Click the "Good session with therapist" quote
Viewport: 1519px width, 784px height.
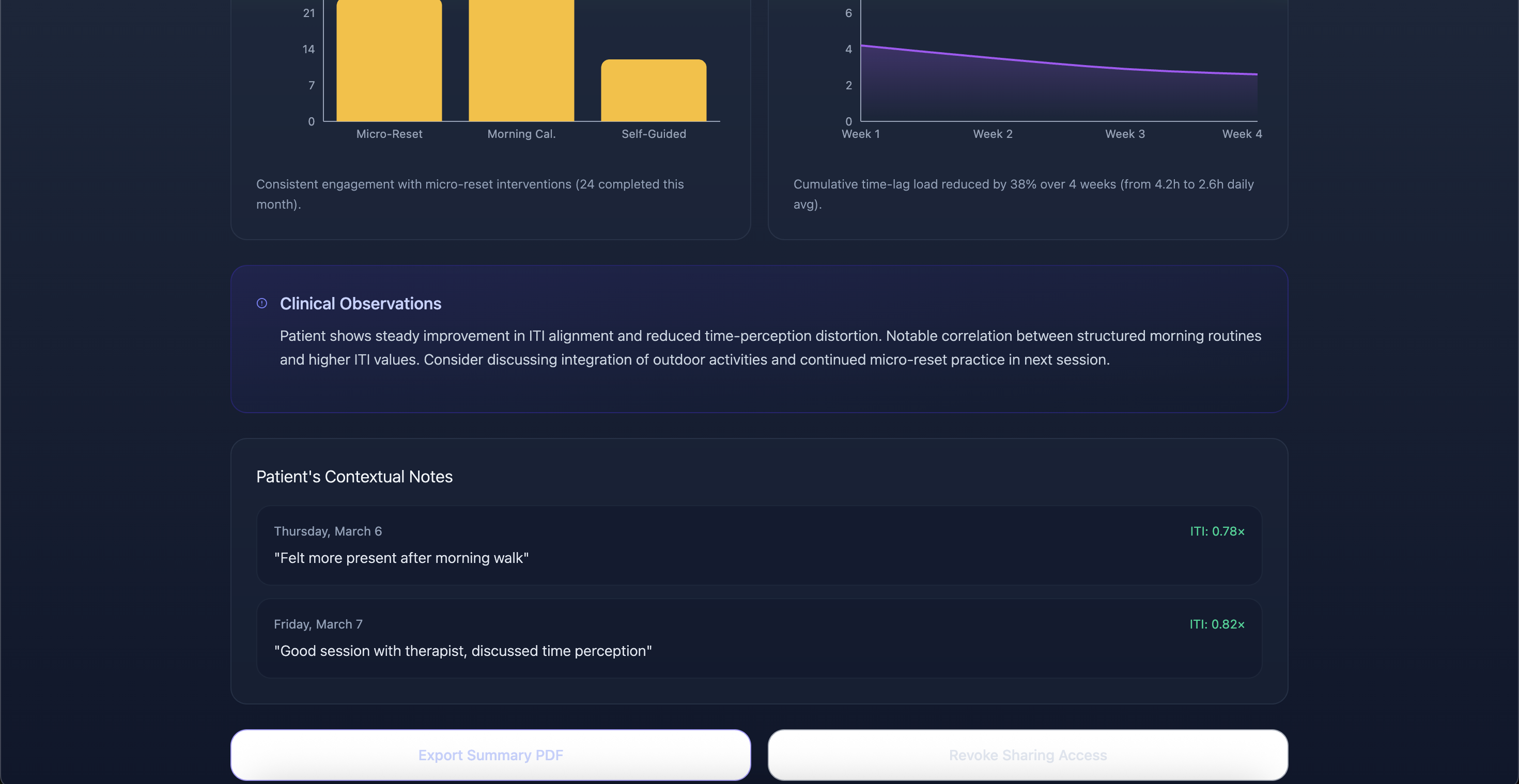coord(462,651)
